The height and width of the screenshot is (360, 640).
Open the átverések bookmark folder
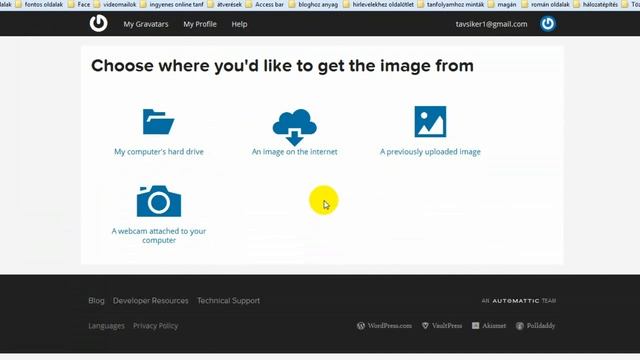pos(224,4)
